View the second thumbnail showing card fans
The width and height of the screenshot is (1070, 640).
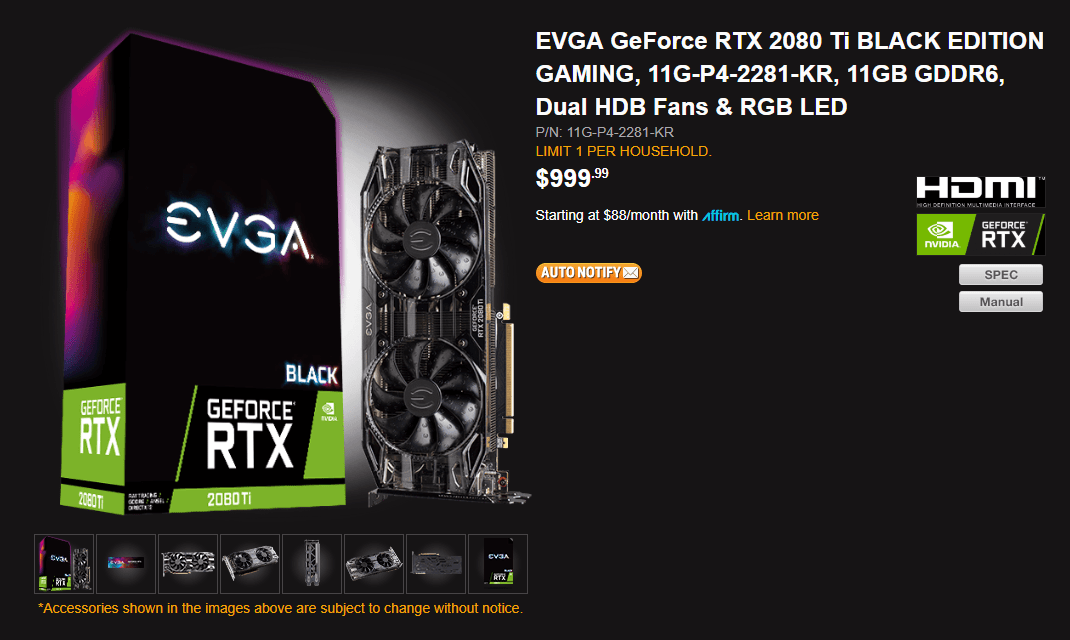(x=250, y=564)
